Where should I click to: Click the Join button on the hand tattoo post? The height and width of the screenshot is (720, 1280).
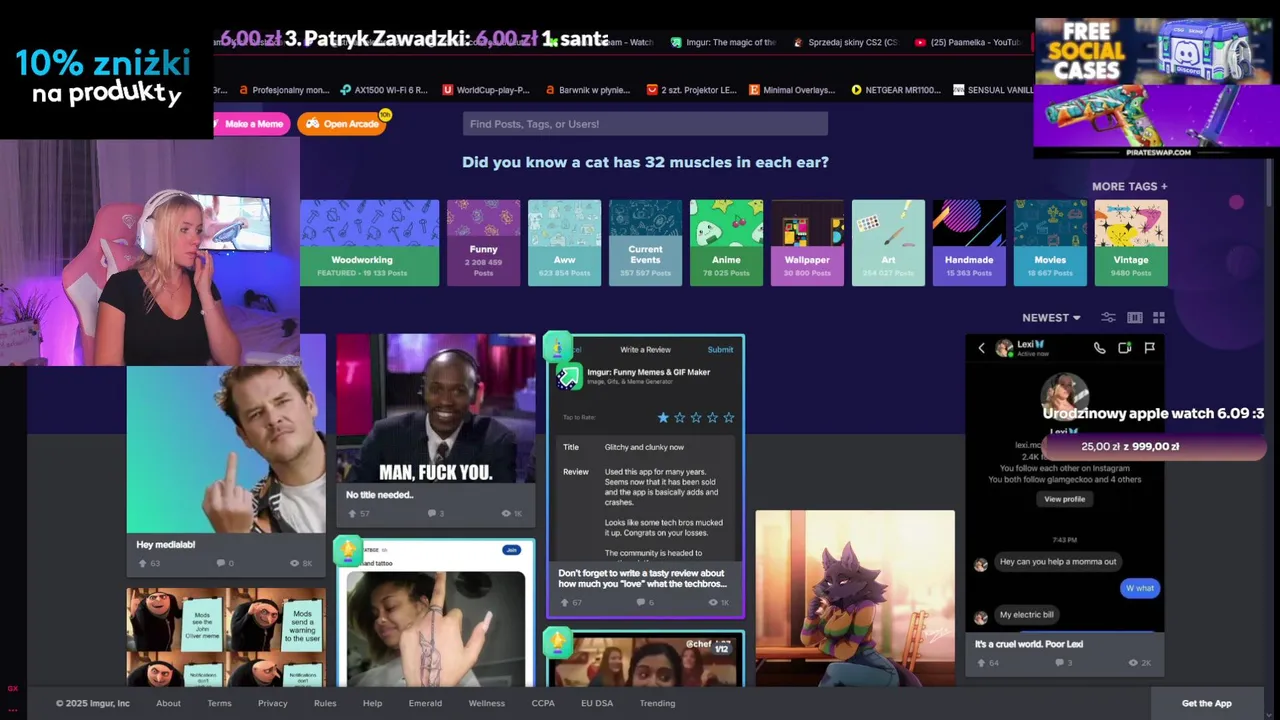[x=511, y=550]
